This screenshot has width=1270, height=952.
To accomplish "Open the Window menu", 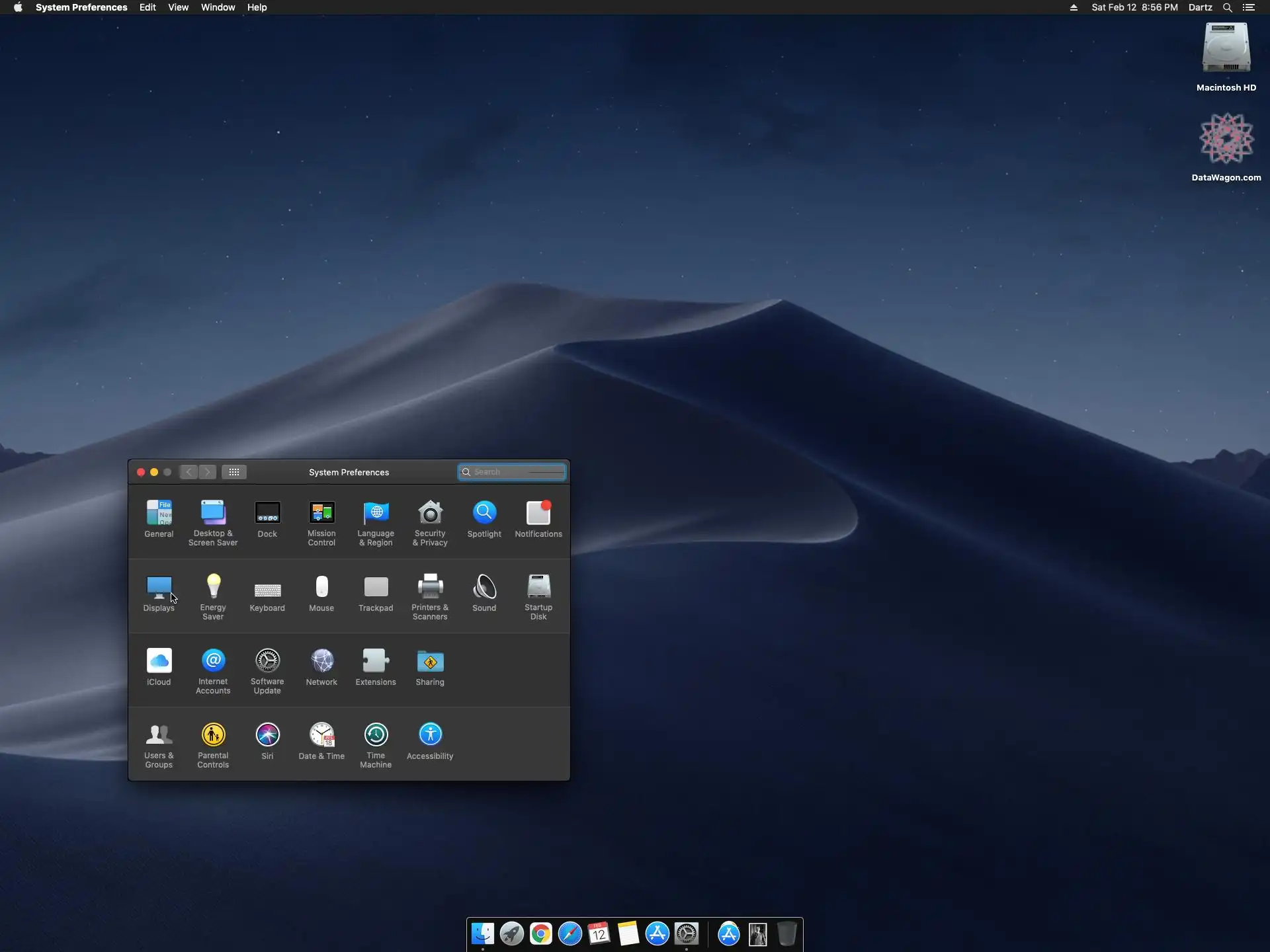I will click(218, 7).
